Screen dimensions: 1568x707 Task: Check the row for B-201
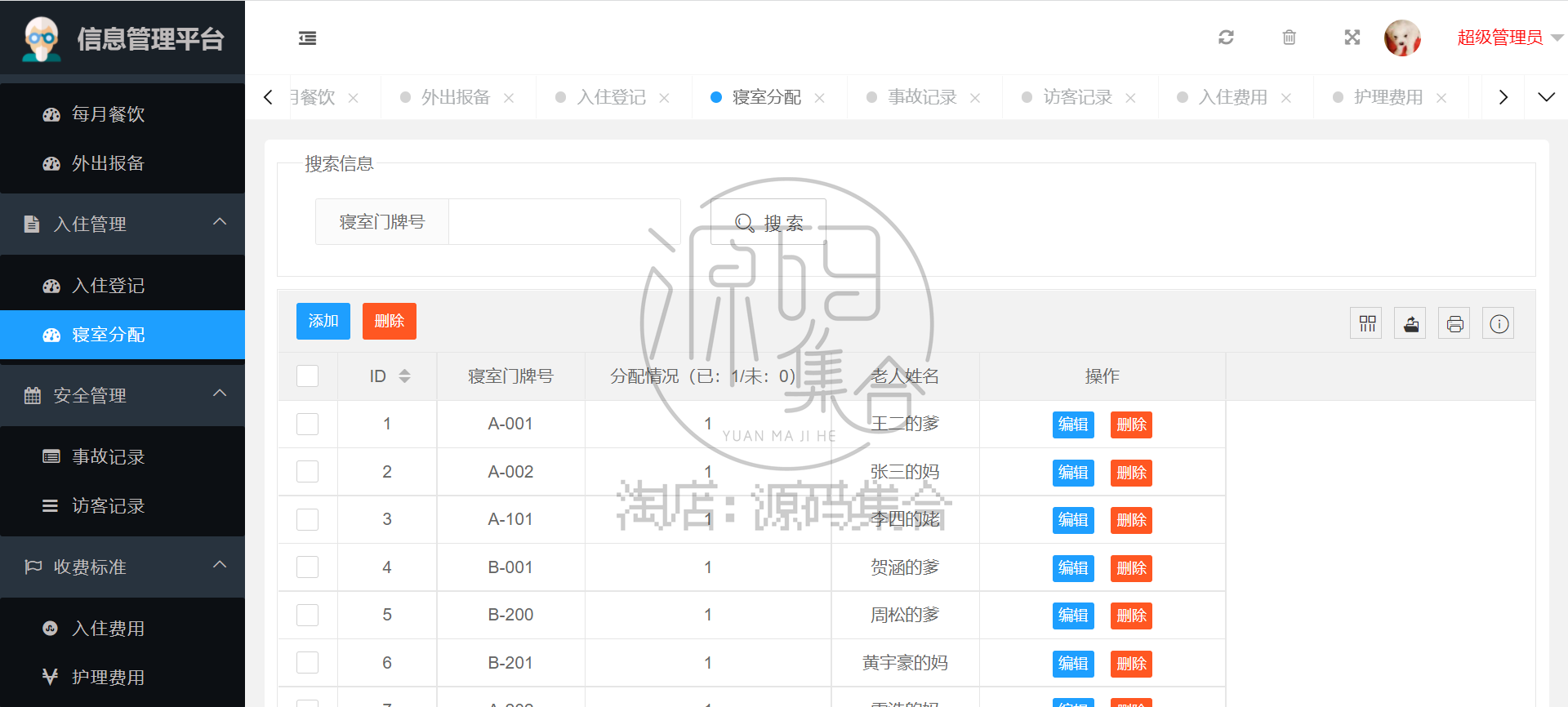(x=308, y=663)
